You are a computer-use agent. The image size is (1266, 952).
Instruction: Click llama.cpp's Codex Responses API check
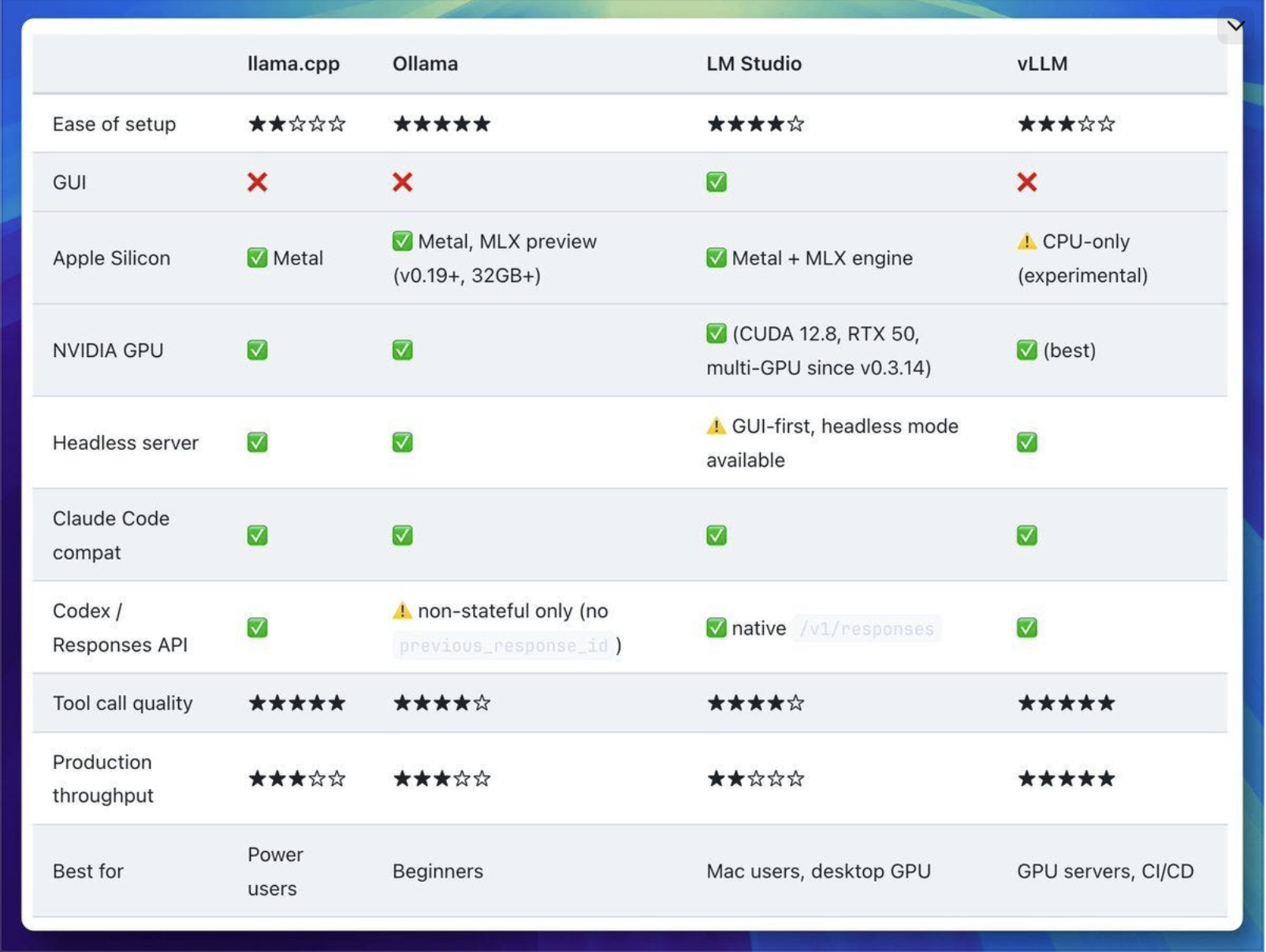[257, 627]
